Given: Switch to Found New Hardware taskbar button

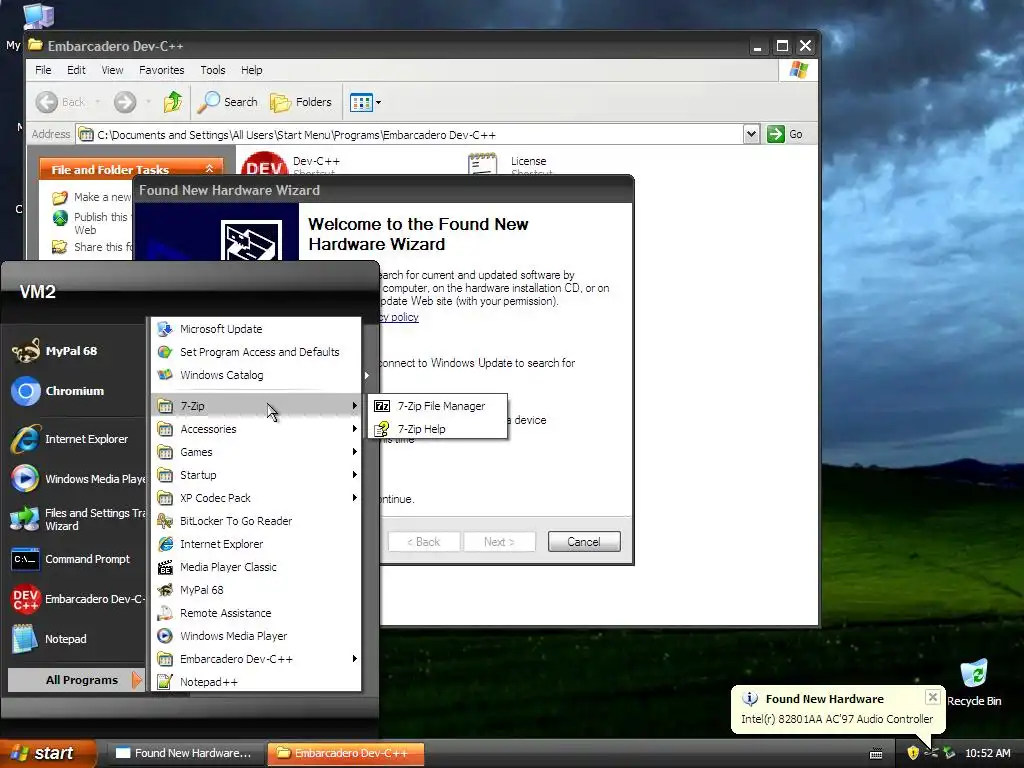Looking at the screenshot, I should click(x=185, y=753).
